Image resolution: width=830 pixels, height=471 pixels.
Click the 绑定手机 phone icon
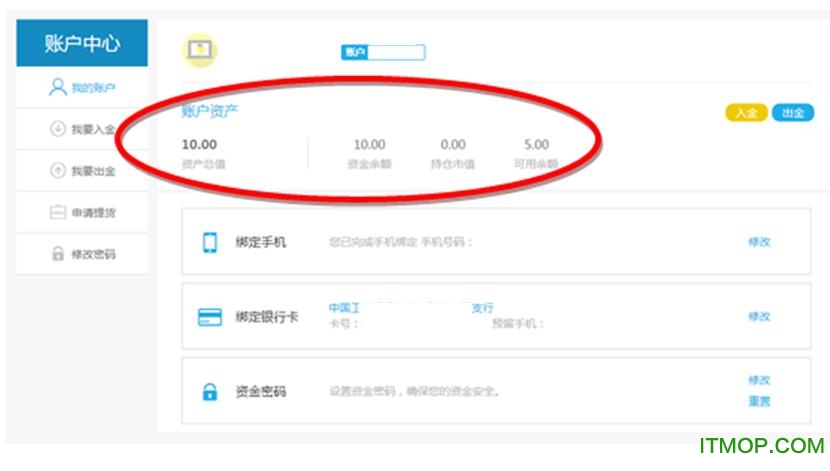coord(210,242)
